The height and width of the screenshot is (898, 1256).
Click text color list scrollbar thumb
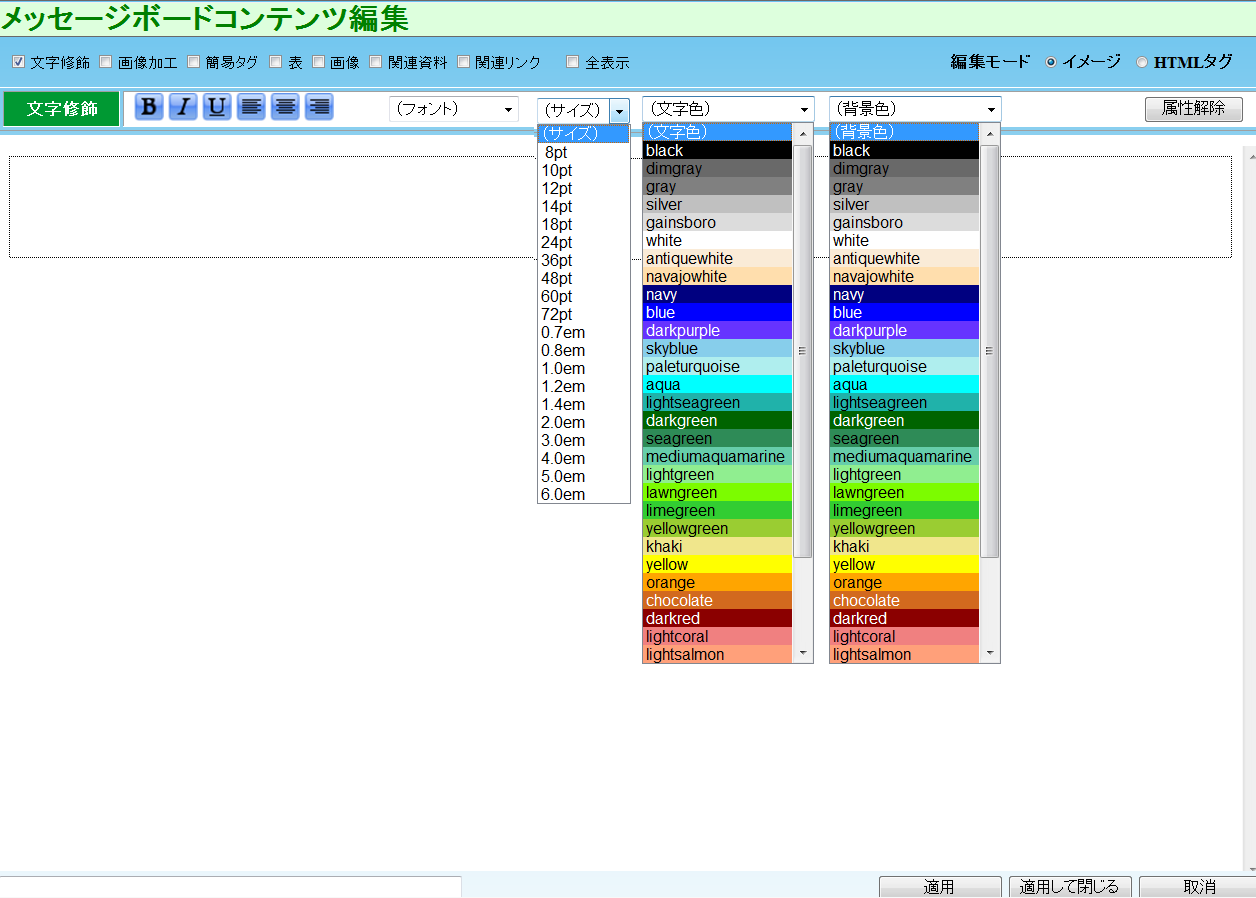(x=802, y=351)
